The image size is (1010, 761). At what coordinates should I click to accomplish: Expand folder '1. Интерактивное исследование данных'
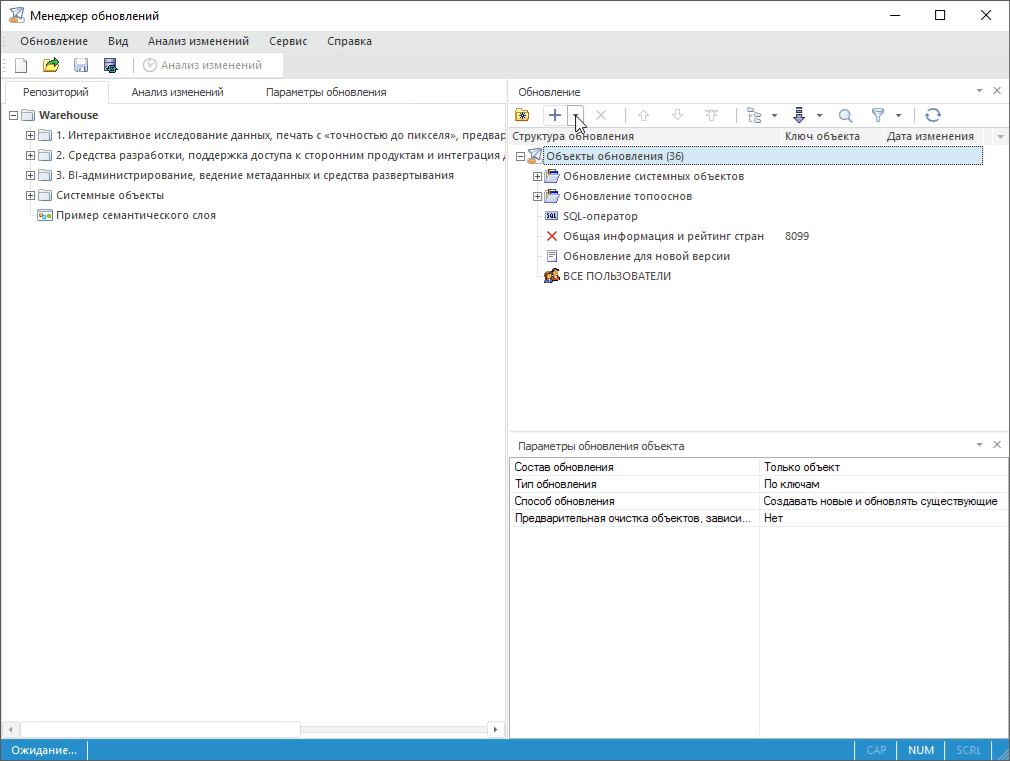(30, 135)
